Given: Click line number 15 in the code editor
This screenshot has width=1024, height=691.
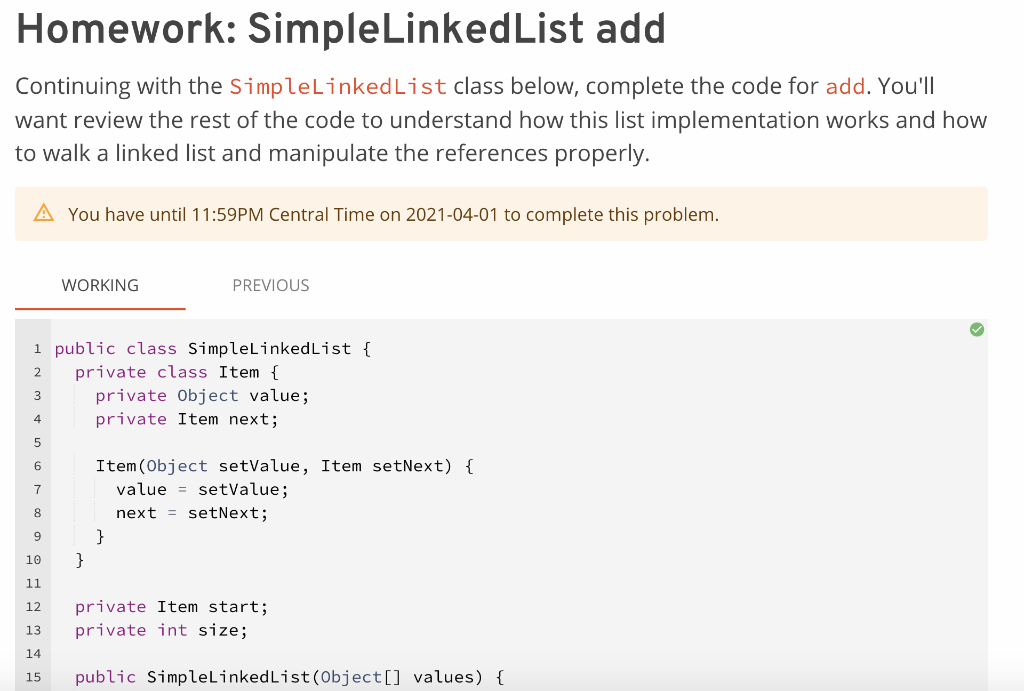Looking at the screenshot, I should tap(33, 676).
